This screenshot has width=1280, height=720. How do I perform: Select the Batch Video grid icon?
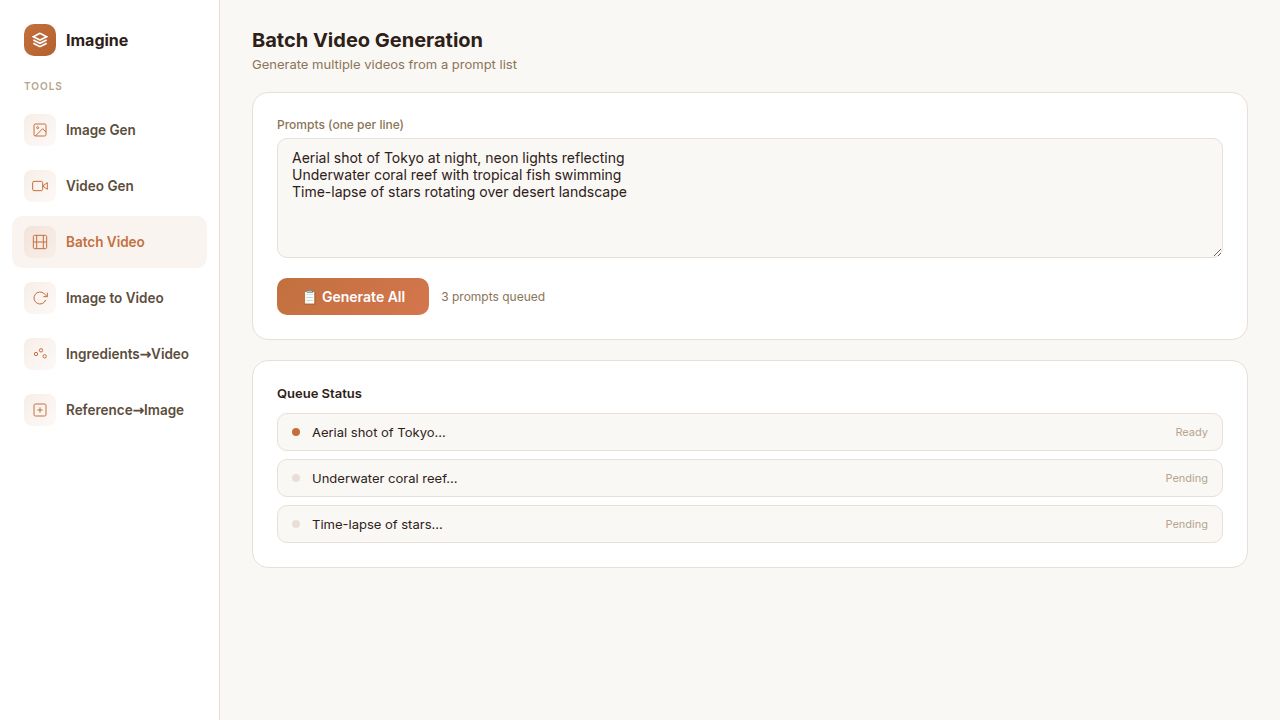click(x=40, y=241)
